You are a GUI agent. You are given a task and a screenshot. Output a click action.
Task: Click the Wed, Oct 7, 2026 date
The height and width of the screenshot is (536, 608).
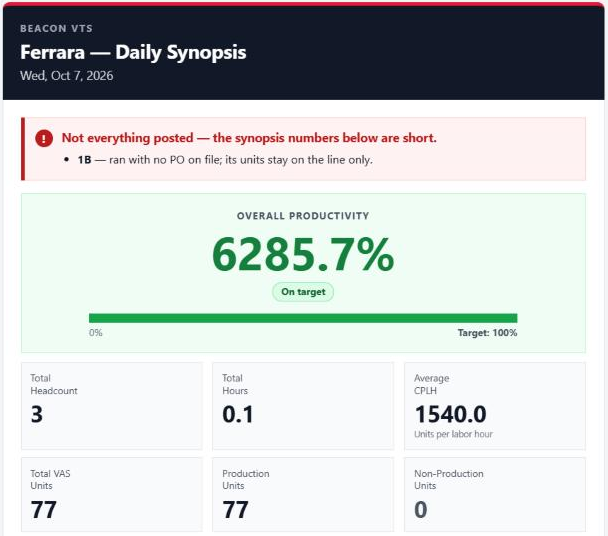pos(67,76)
